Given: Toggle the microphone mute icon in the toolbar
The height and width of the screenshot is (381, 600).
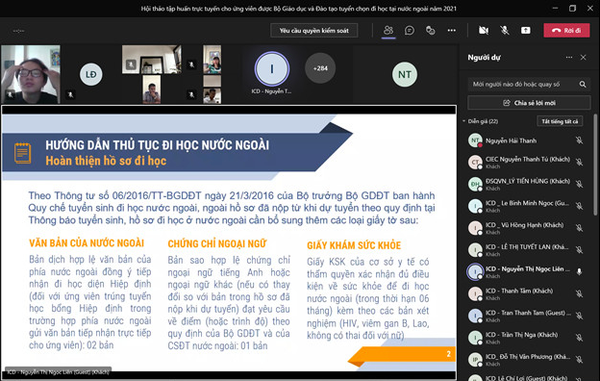Looking at the screenshot, I should (505, 30).
